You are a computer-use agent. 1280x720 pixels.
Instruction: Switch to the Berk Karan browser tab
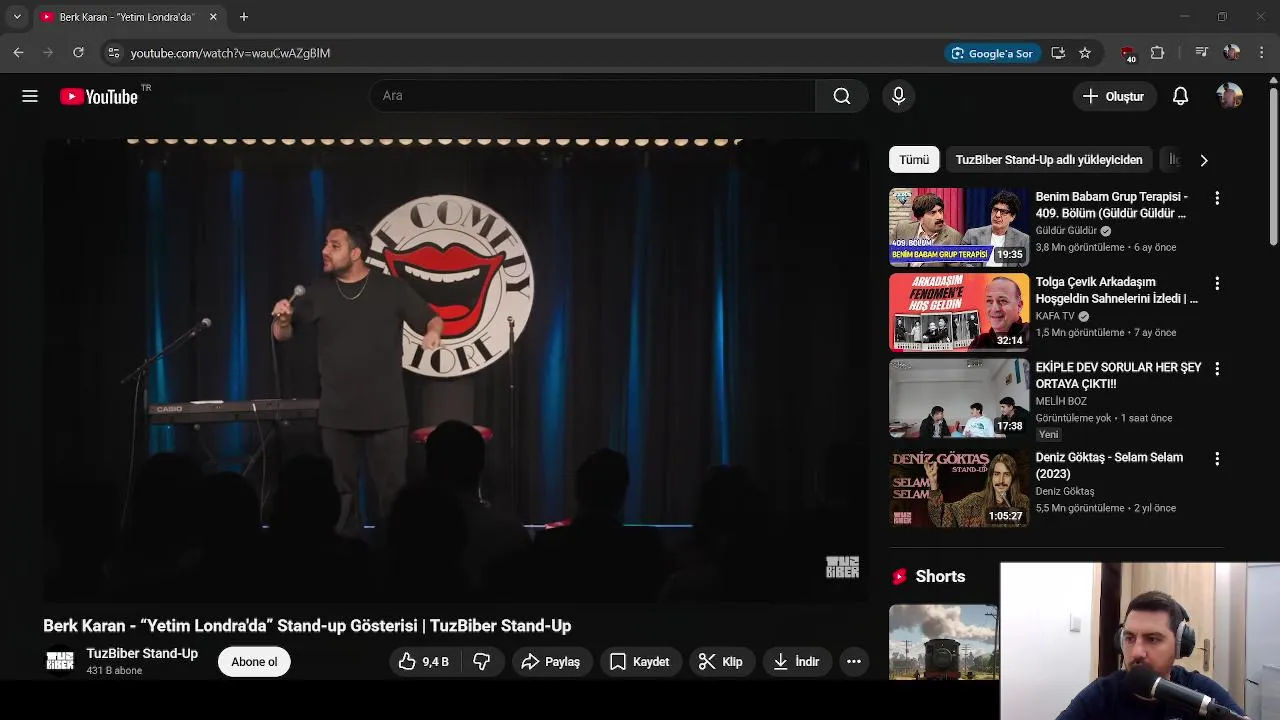(x=128, y=17)
